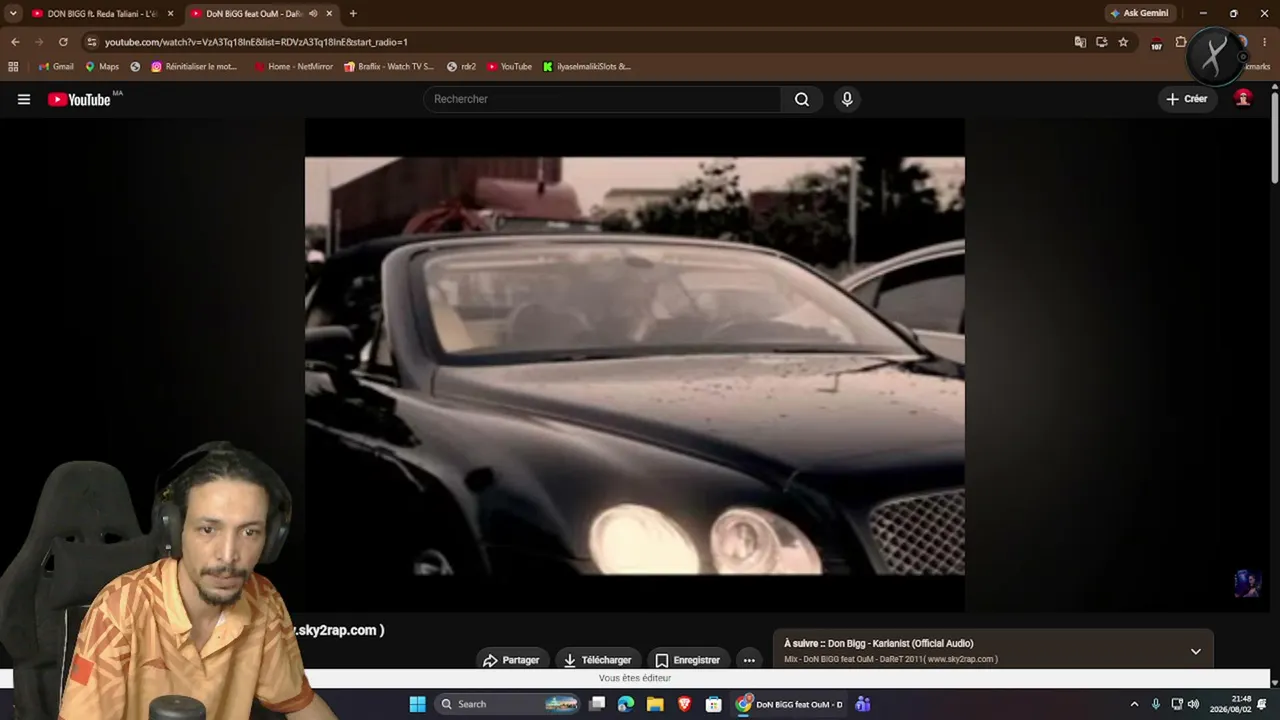Open more actions ellipsis below video

(x=749, y=660)
